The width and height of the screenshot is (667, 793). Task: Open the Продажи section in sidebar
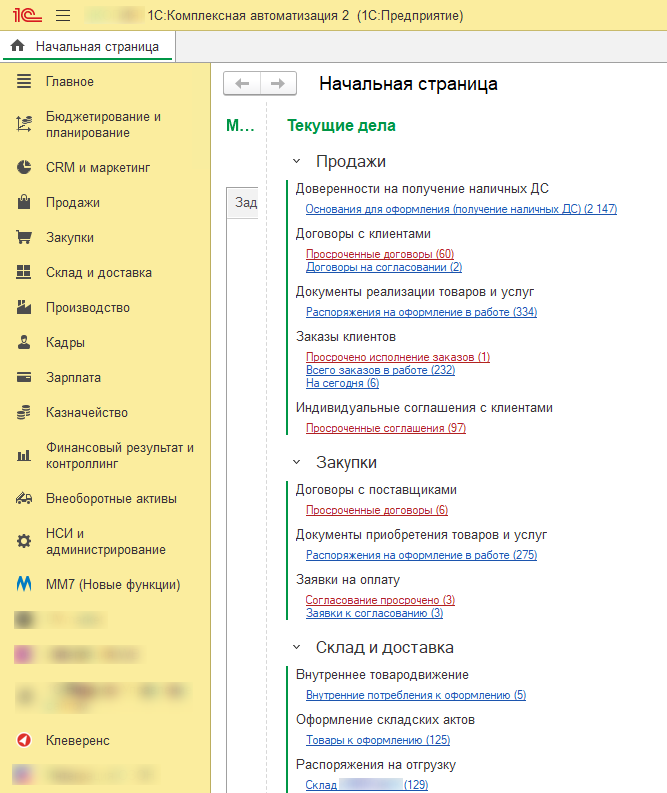(73, 202)
